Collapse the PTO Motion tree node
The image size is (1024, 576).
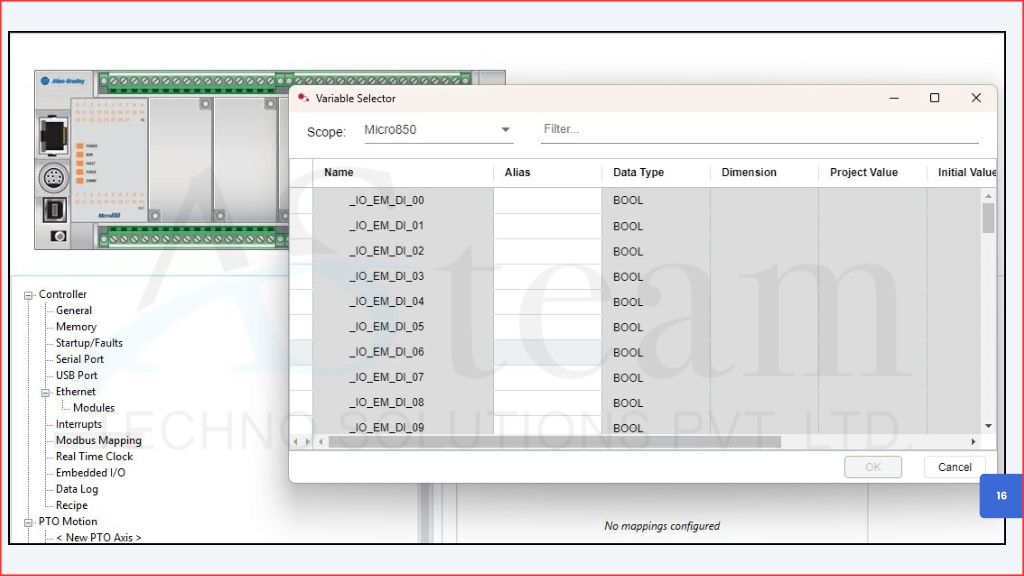click(29, 522)
